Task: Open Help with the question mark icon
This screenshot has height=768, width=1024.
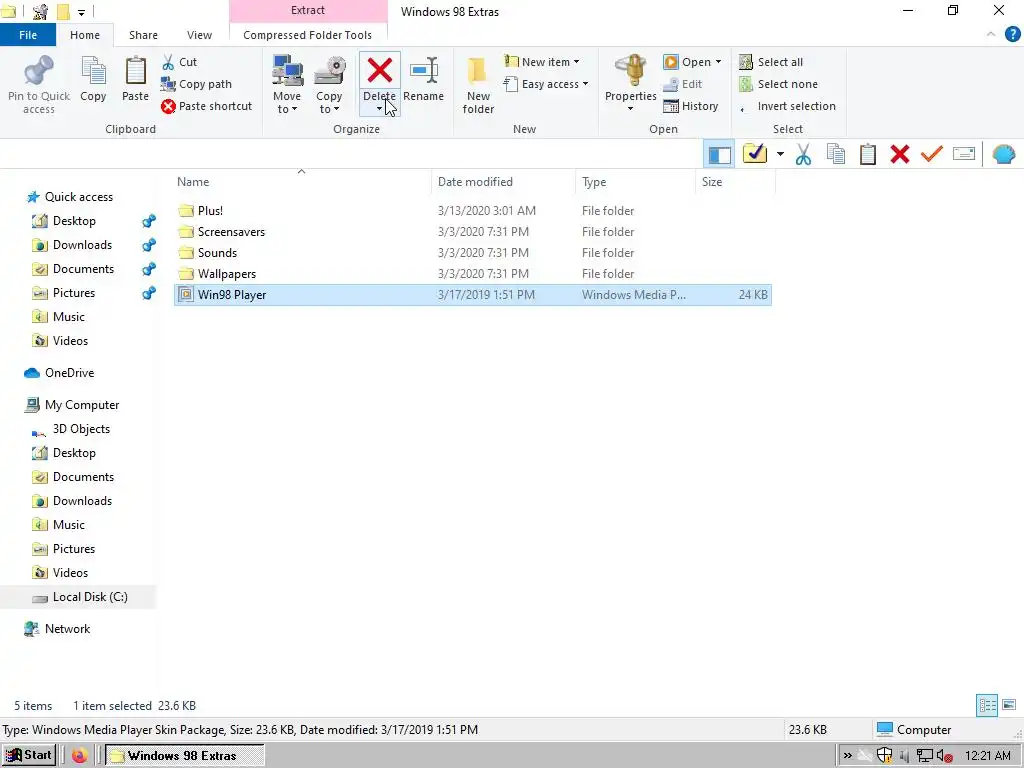Action: [1012, 35]
